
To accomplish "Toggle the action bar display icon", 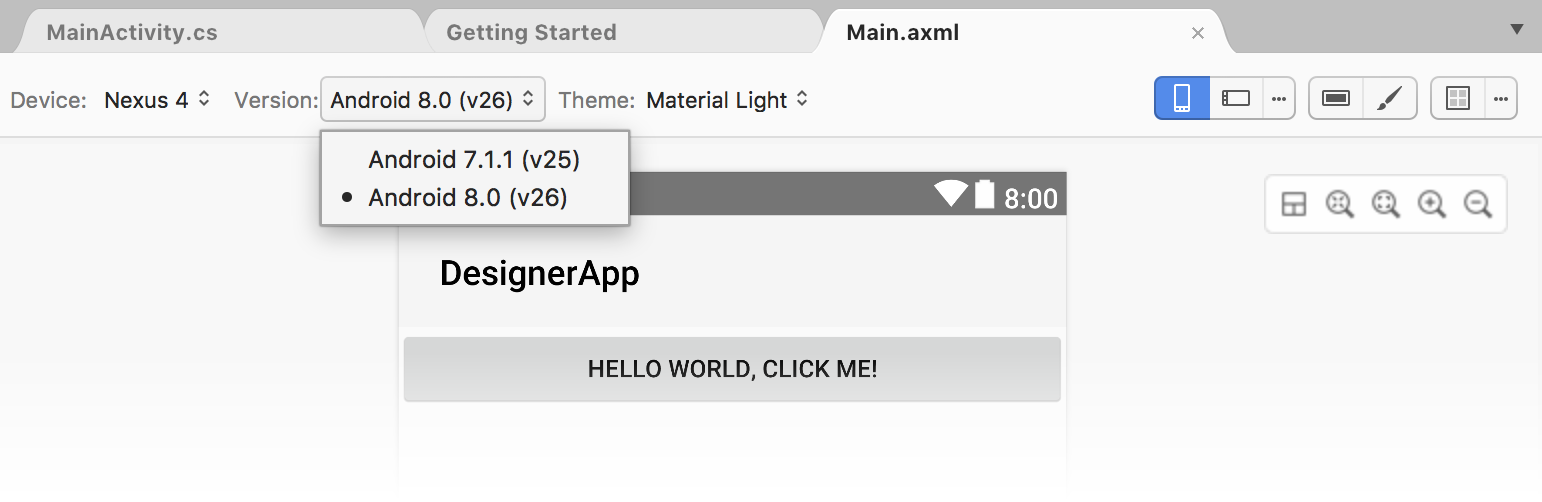I will pos(1336,98).
